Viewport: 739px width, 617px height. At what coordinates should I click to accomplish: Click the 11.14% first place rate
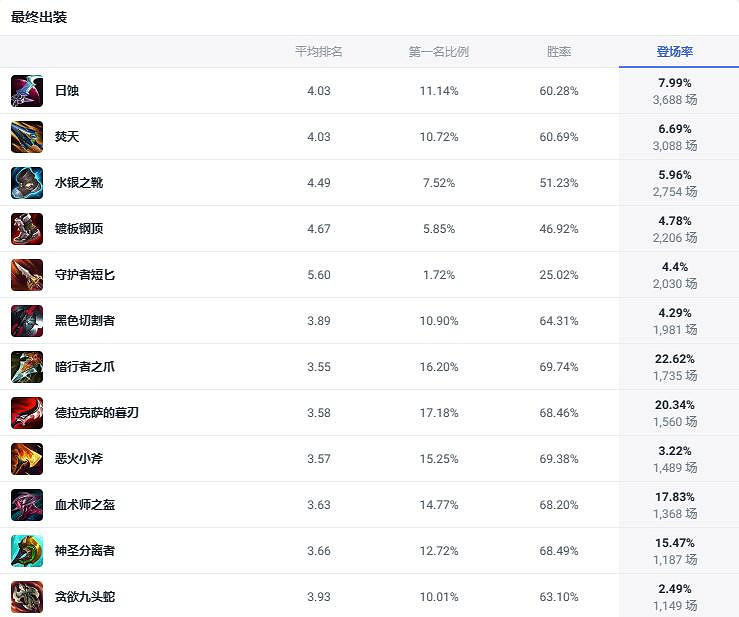coord(439,91)
